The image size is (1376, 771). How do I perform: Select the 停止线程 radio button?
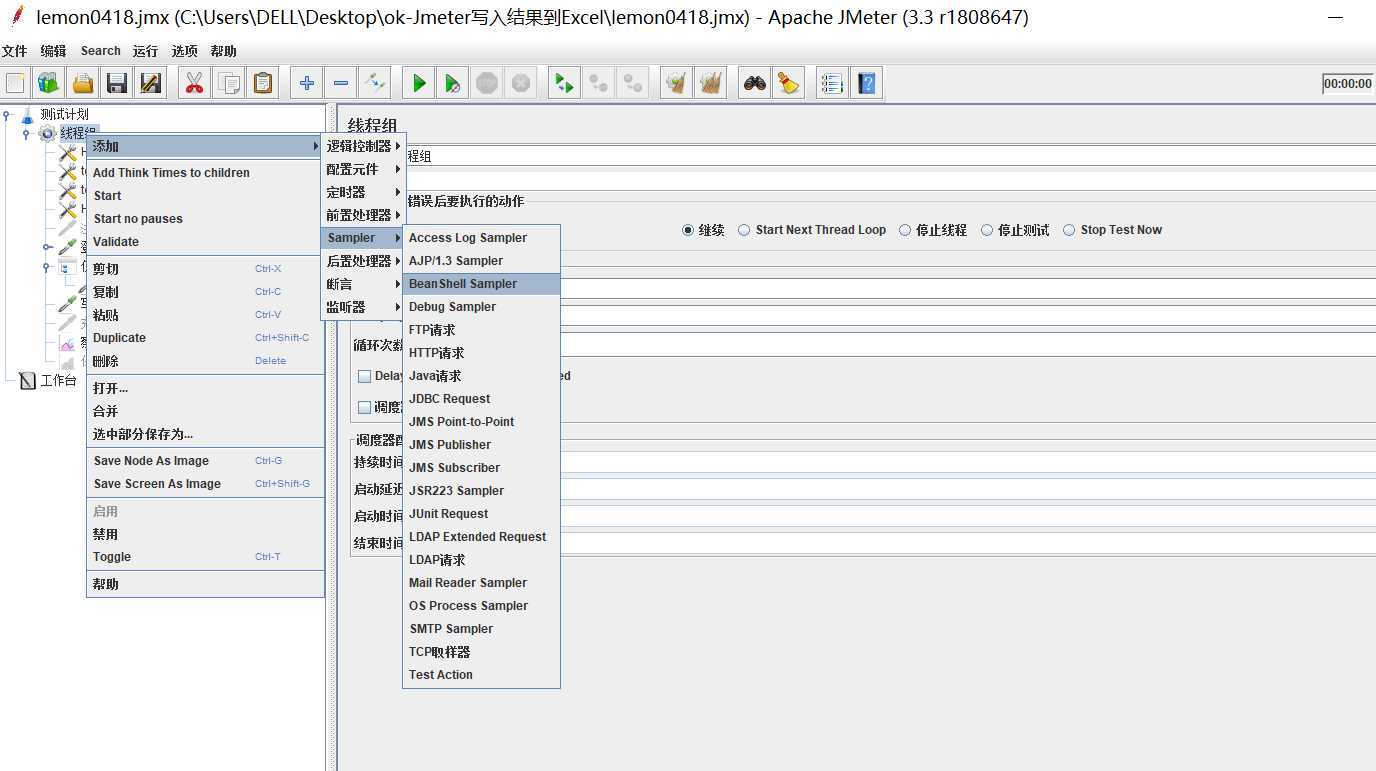(x=905, y=230)
